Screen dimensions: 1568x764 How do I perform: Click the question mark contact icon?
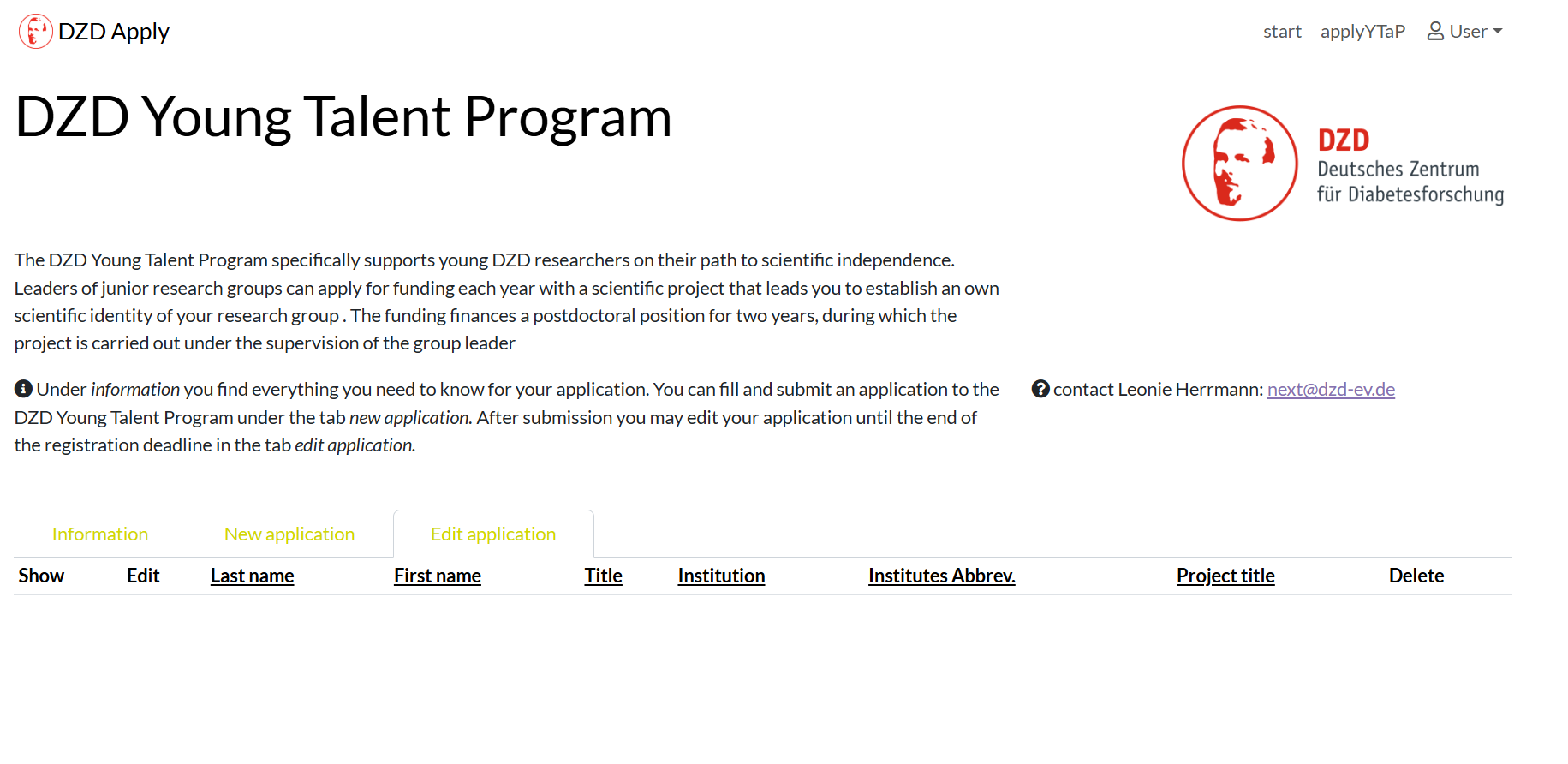1040,389
